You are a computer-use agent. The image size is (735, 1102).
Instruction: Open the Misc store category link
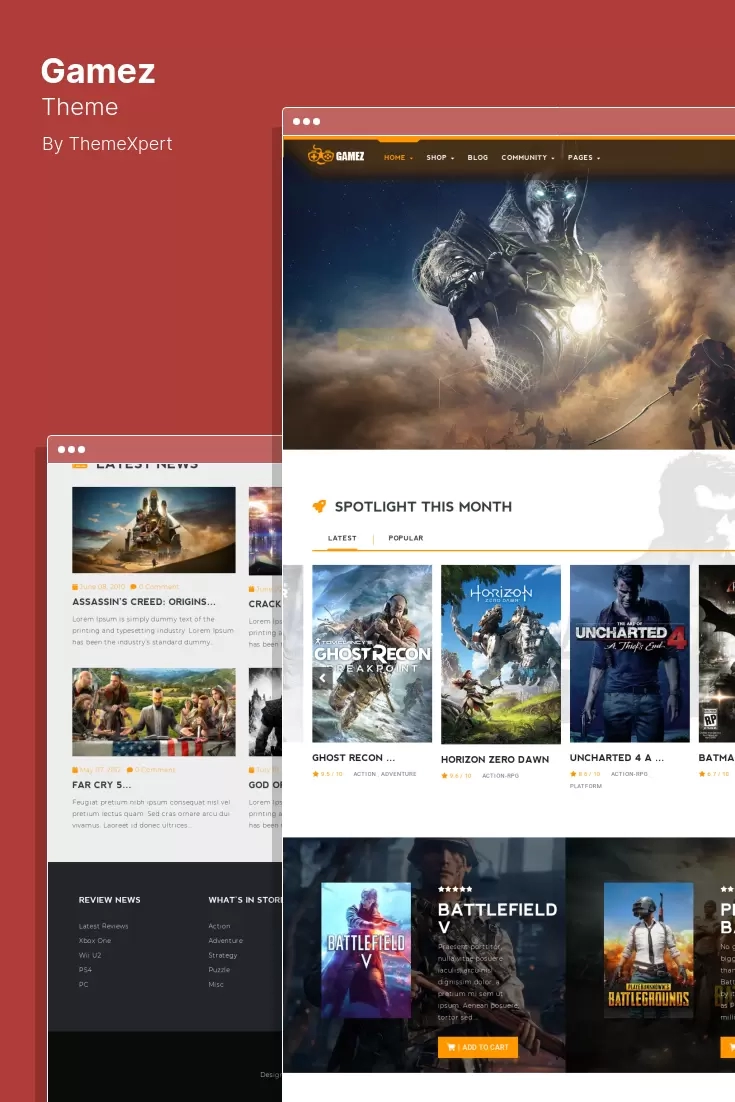[216, 985]
